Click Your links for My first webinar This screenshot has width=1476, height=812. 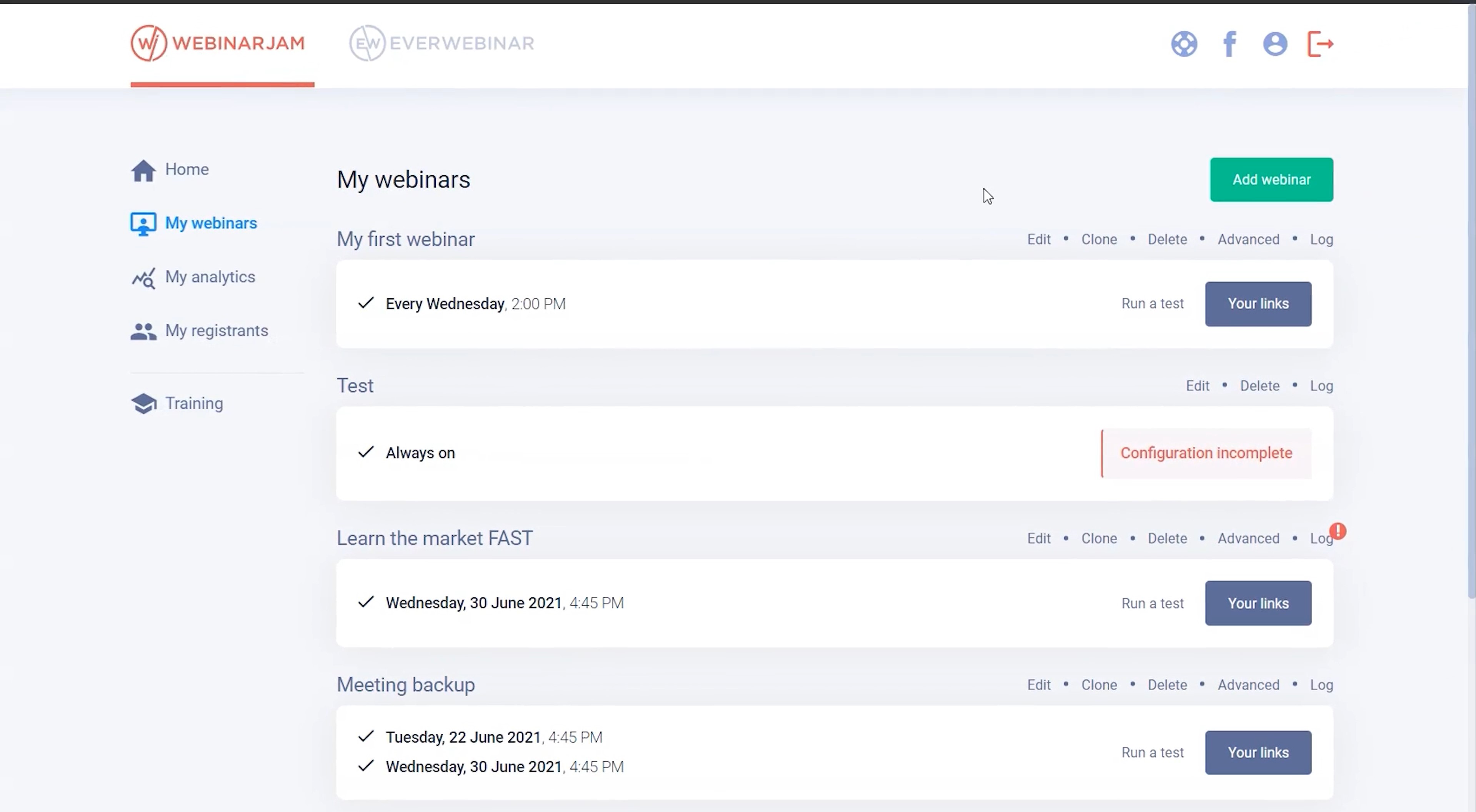[1258, 303]
